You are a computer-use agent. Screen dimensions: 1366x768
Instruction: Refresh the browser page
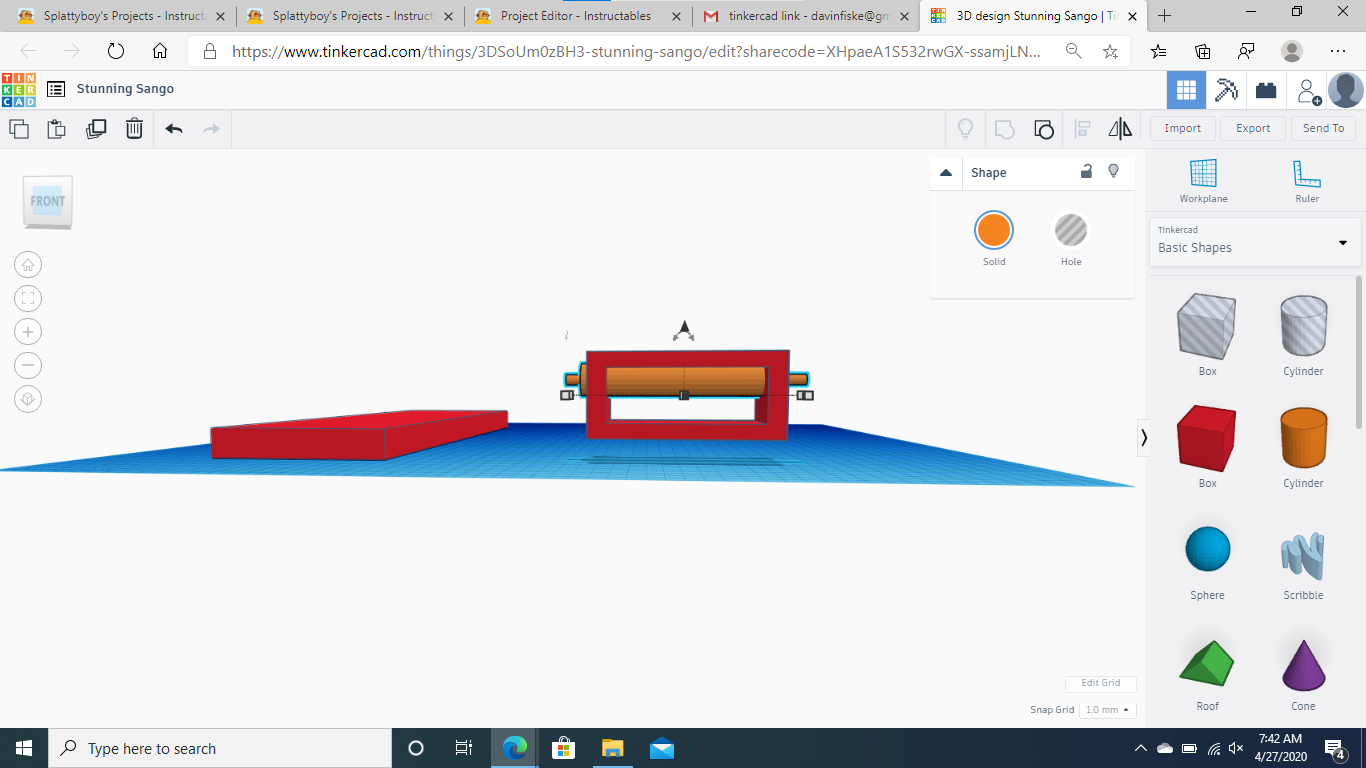point(115,51)
